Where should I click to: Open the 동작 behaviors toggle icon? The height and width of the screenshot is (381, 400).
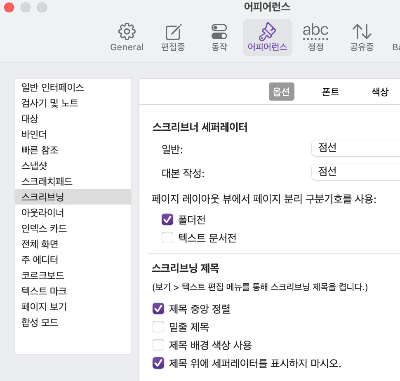pos(219,37)
